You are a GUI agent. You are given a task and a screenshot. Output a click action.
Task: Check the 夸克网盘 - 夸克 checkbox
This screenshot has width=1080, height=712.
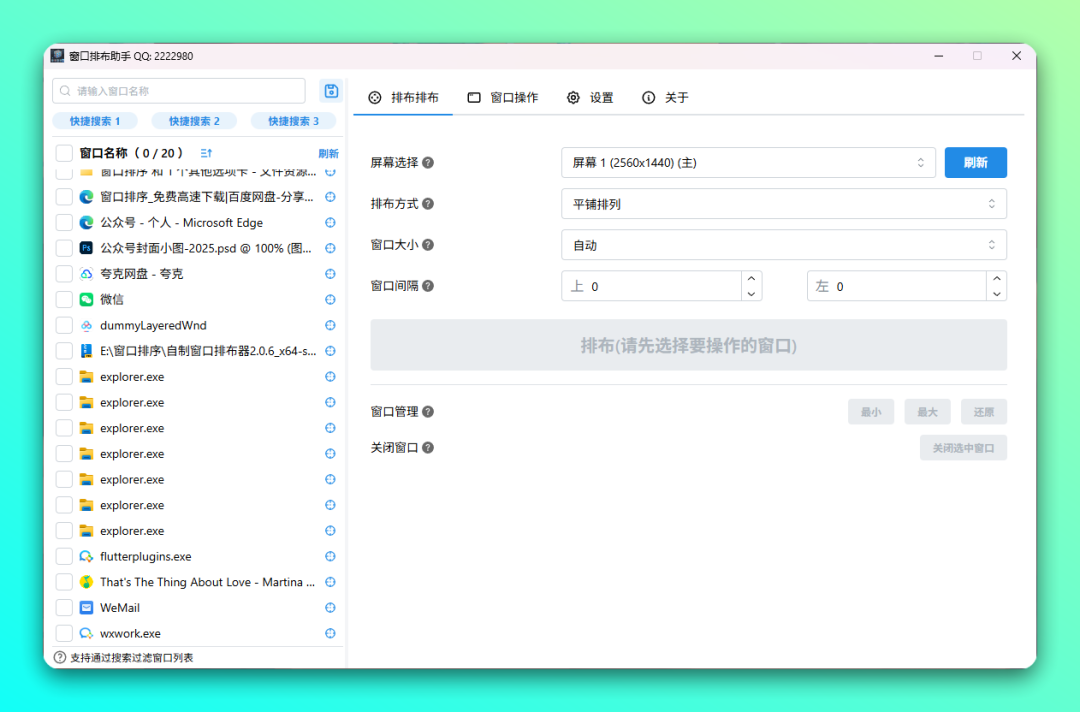(64, 273)
